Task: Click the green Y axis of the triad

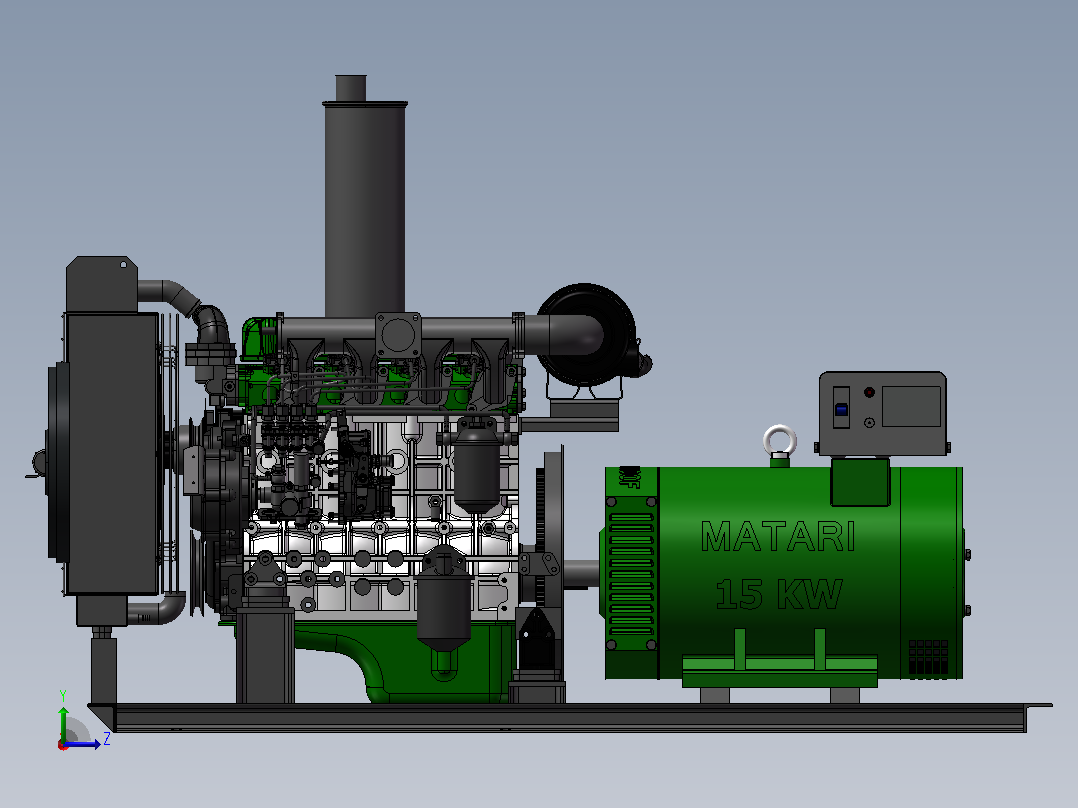Action: (63, 723)
